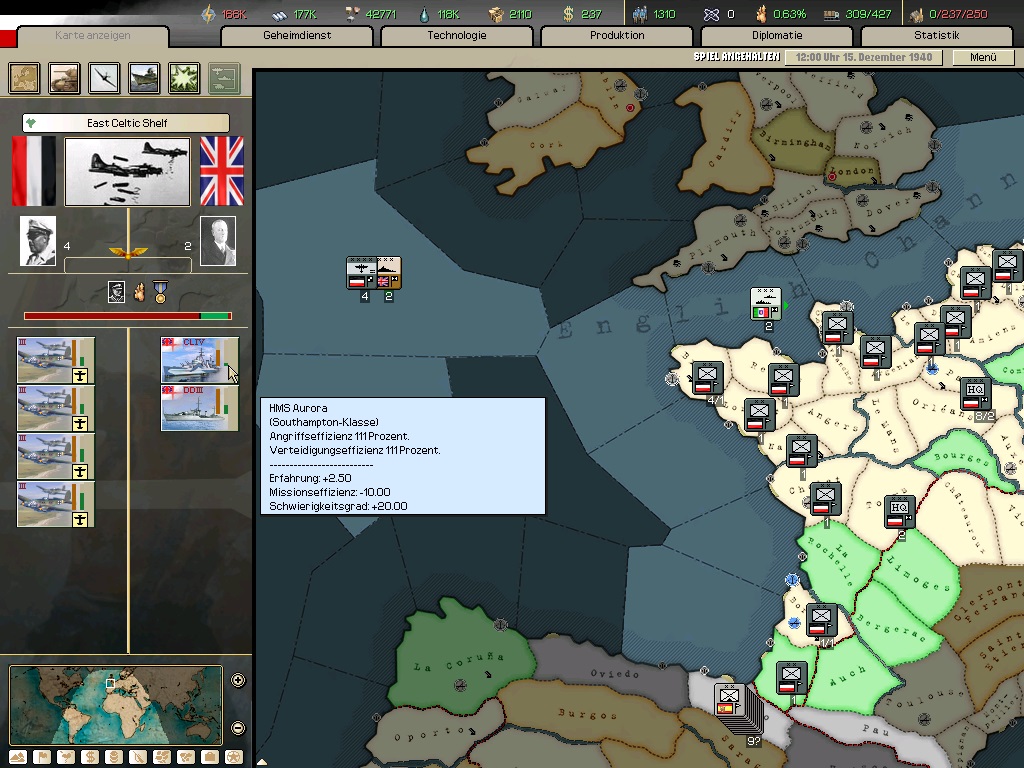Switch to the Technologie tab
Screen dimensions: 1024x768
(x=457, y=36)
